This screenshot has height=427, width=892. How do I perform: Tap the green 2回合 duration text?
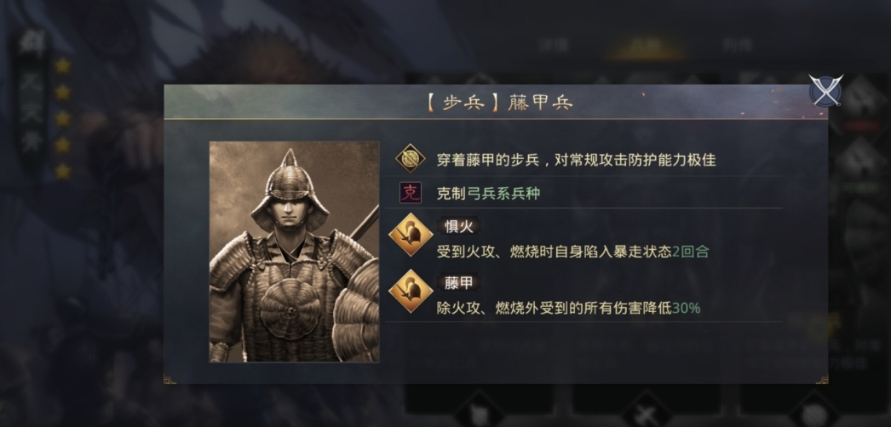(691, 251)
